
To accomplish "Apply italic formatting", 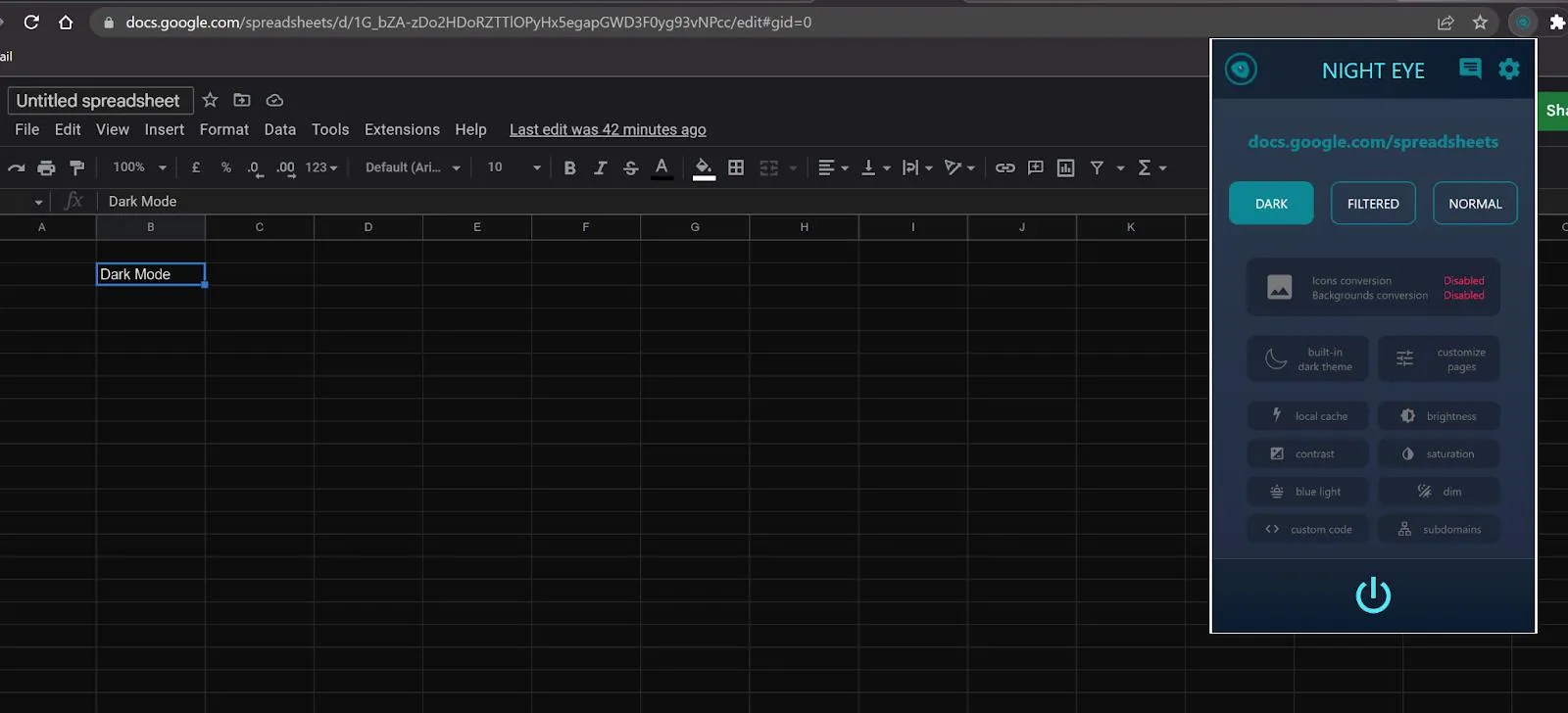I will [600, 167].
